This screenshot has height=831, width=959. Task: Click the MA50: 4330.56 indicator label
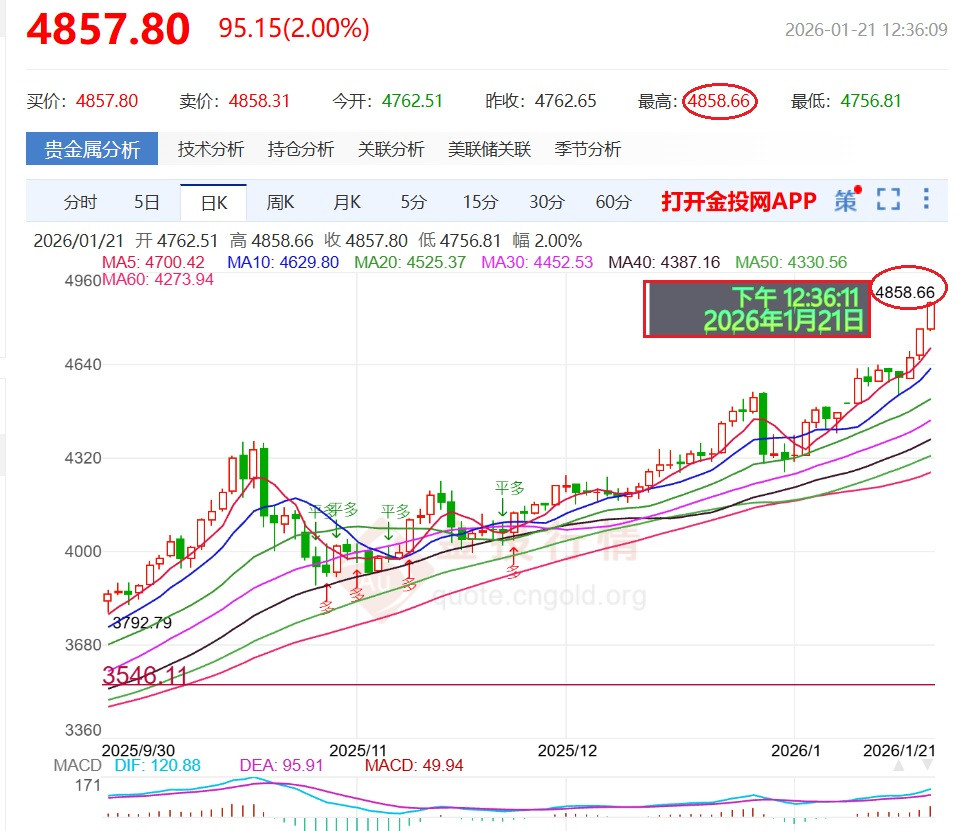point(791,262)
